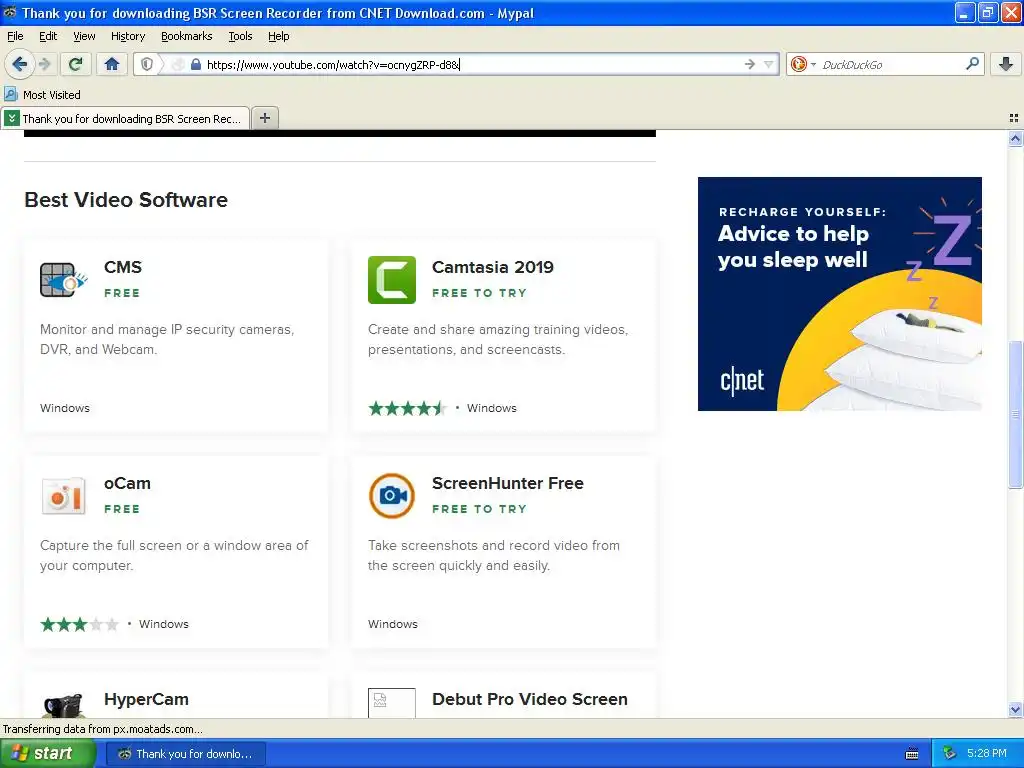Viewport: 1024px width, 768px height.
Task: Open the HyperCam title link
Action: point(146,699)
